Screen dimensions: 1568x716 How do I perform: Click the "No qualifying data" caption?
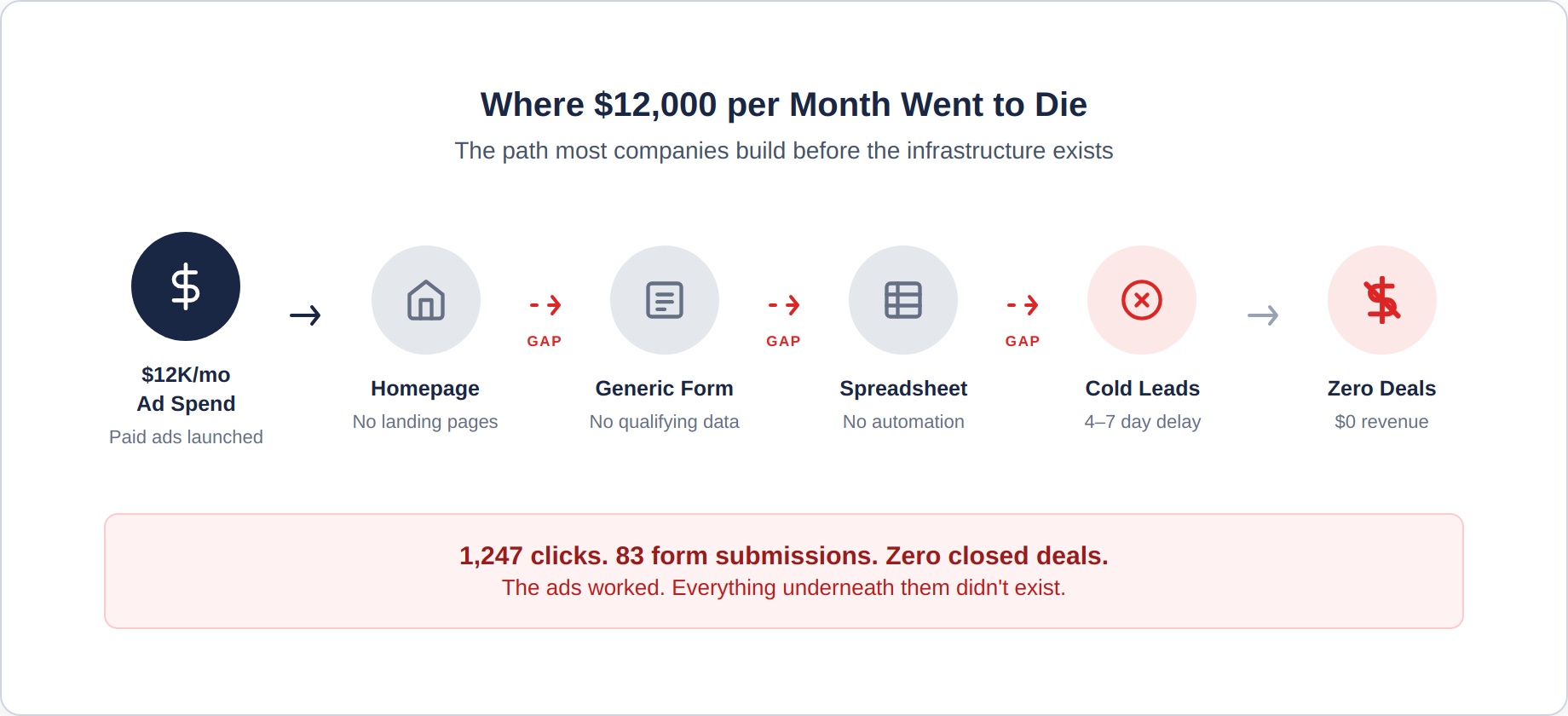[x=664, y=422]
